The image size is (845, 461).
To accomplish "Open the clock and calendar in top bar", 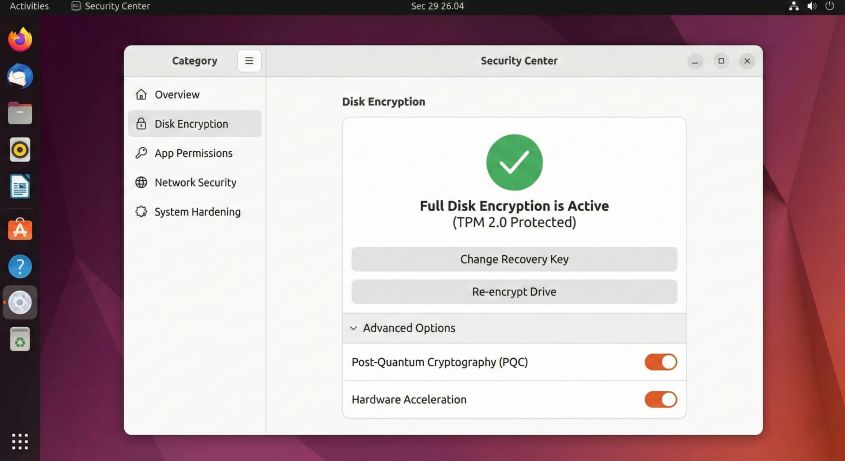I will pos(438,6).
